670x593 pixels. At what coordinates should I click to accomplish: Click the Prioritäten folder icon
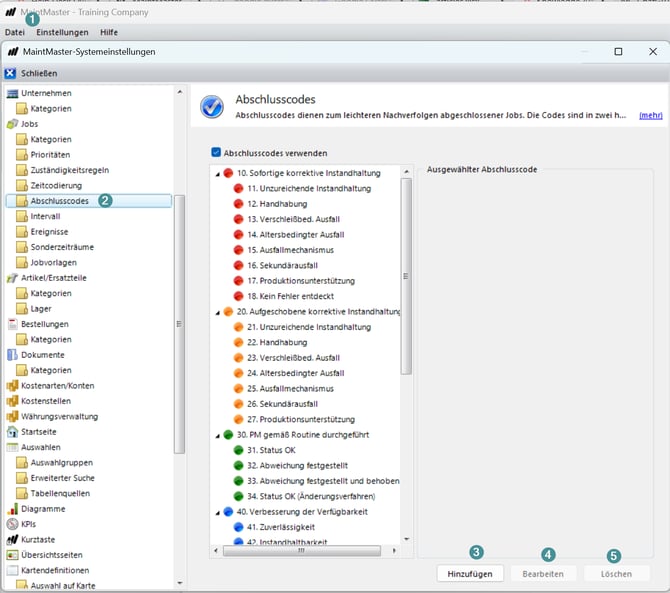22,154
